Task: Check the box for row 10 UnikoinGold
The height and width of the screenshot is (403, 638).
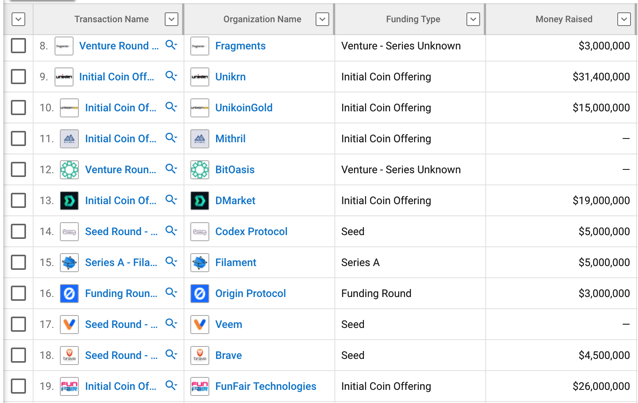Action: 18,107
